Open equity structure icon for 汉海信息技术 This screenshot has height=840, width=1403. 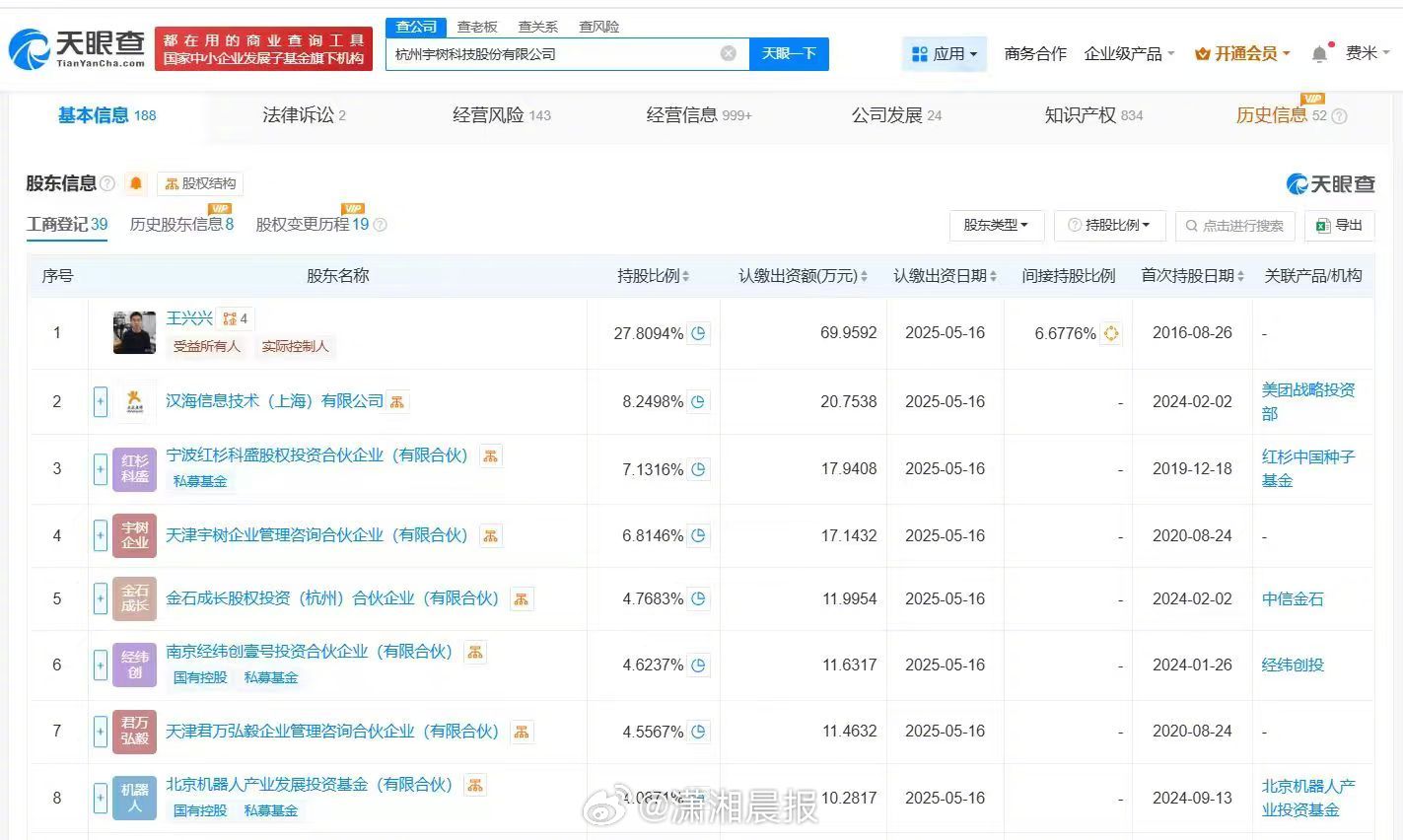[397, 401]
